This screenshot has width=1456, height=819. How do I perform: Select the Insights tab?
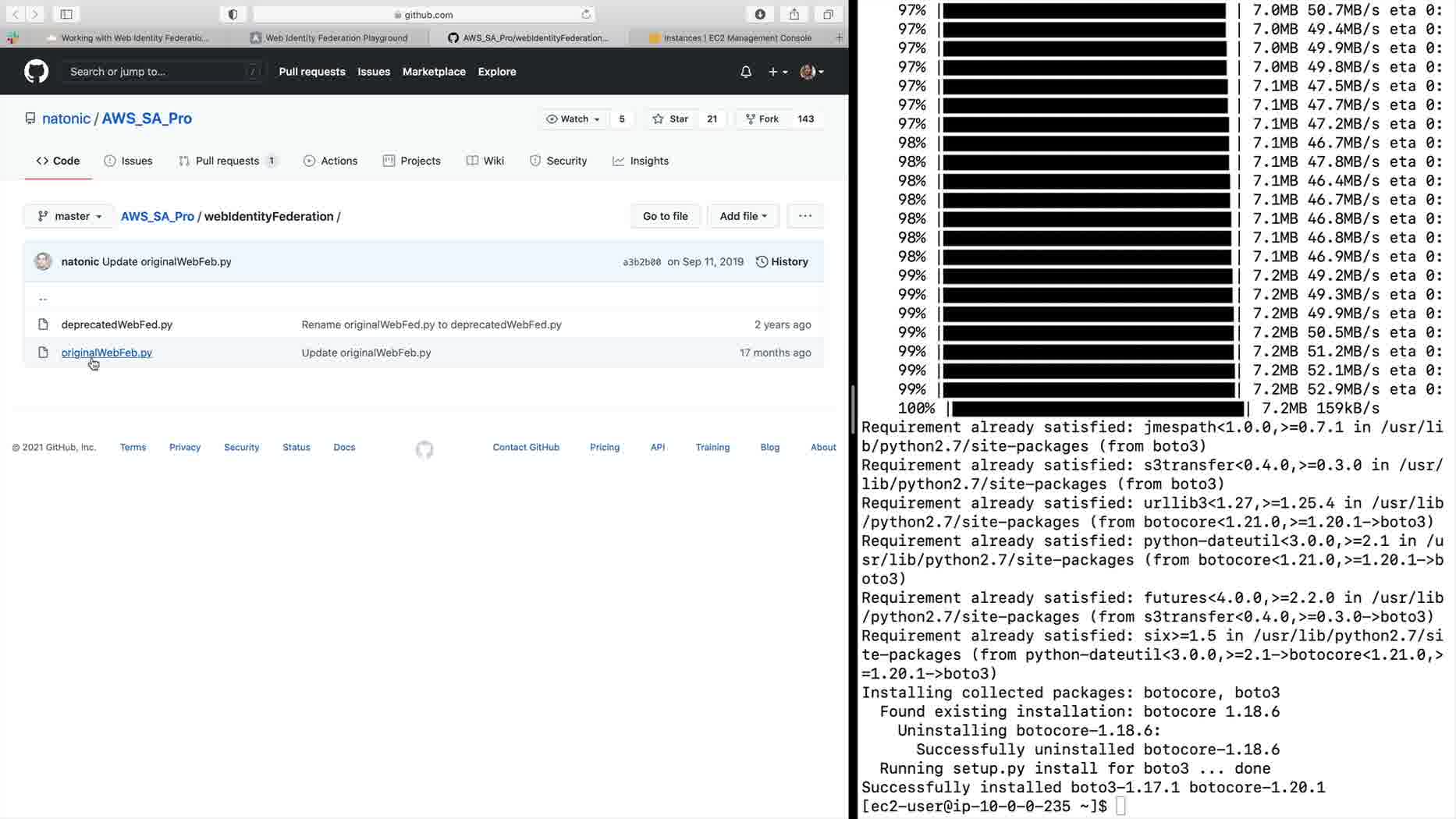641,161
